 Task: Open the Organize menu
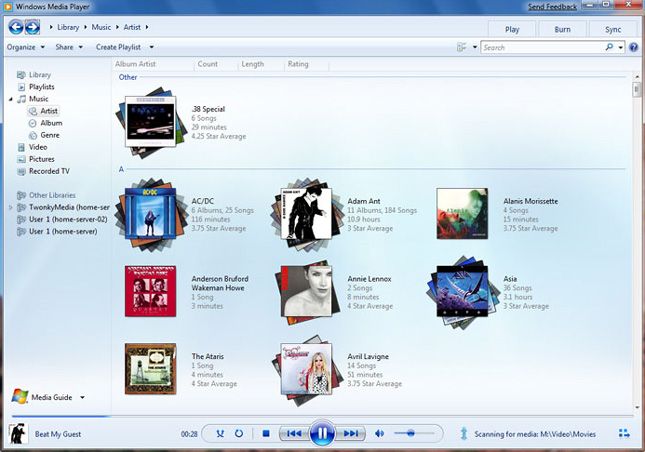(26, 47)
